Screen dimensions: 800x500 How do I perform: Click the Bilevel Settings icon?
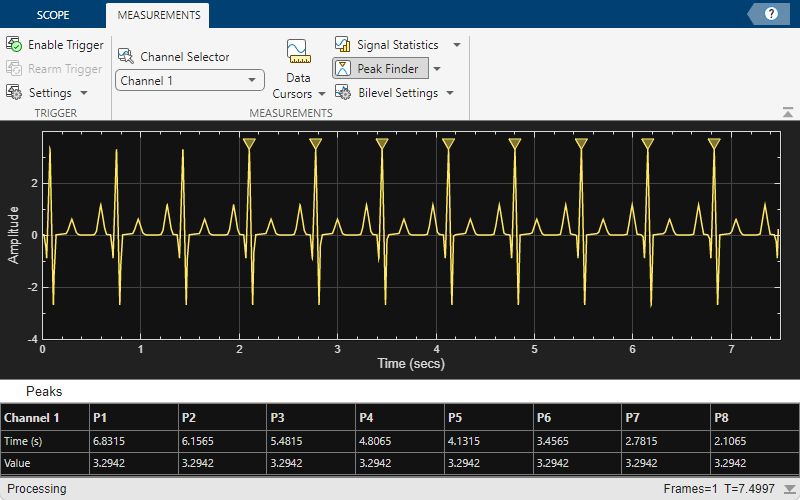click(342, 93)
